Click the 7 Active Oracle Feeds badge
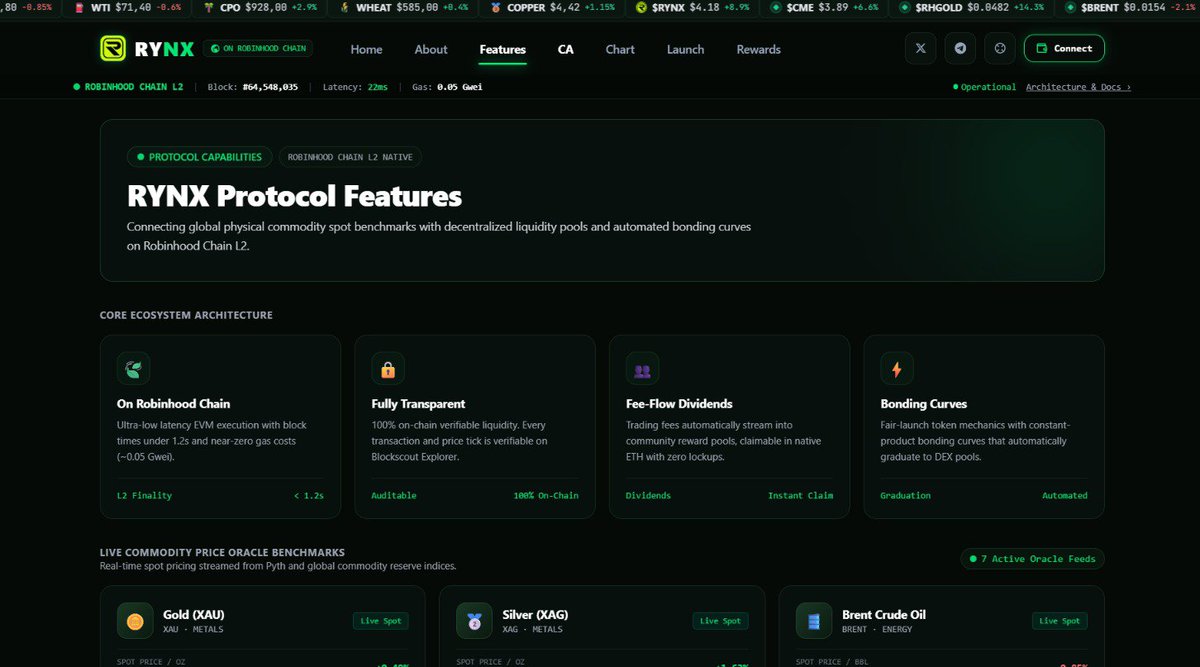Viewport: 1200px width, 667px height. click(1032, 559)
